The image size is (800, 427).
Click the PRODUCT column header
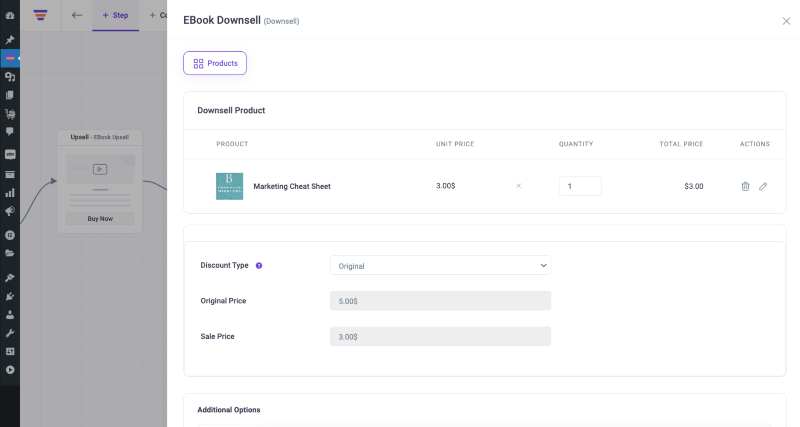click(x=232, y=144)
